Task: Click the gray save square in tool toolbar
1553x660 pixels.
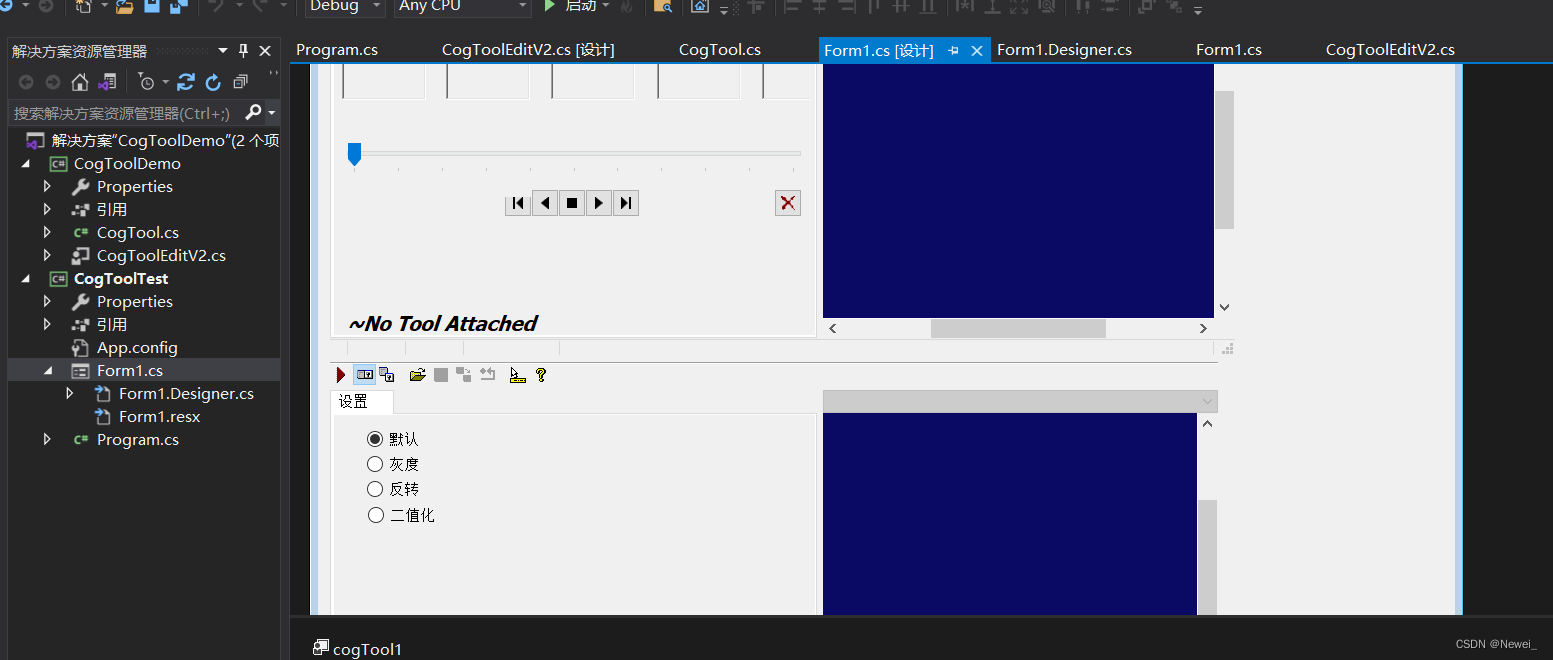Action: (x=441, y=375)
